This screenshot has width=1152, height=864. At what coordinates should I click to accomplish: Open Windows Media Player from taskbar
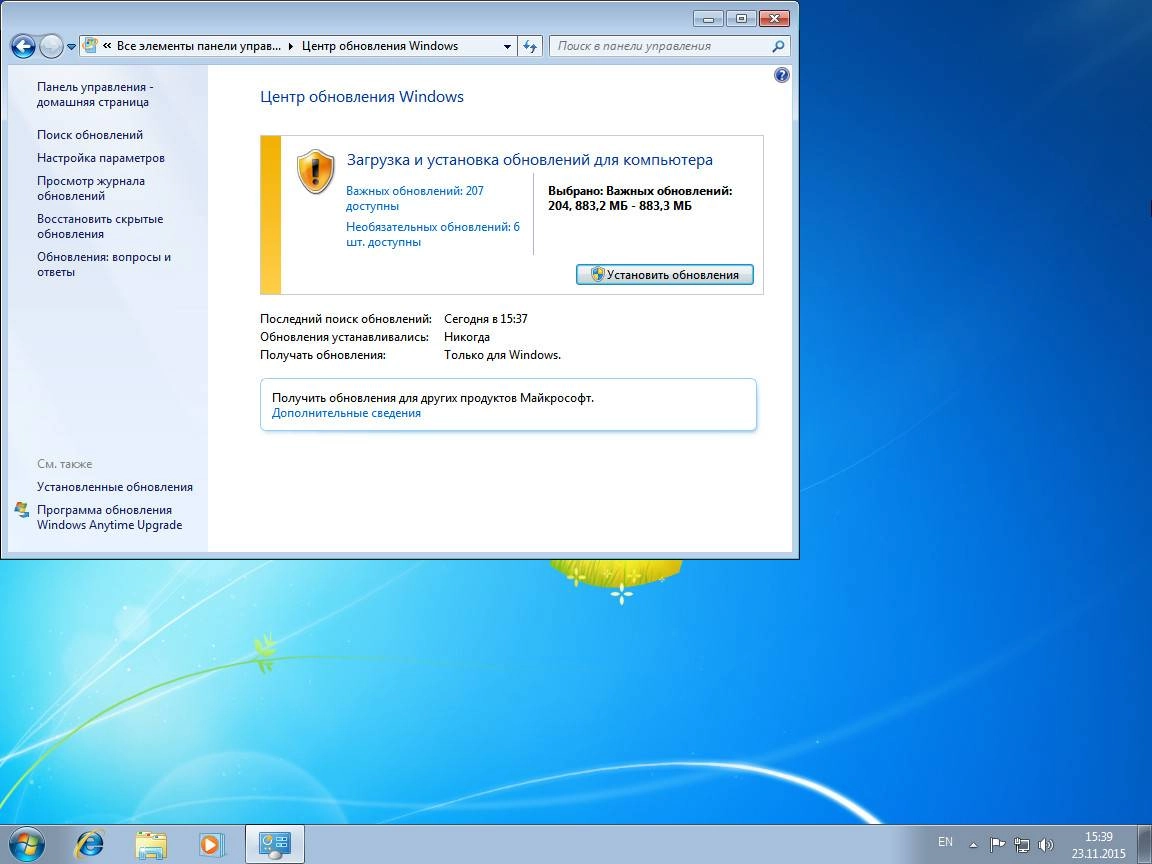coord(212,845)
